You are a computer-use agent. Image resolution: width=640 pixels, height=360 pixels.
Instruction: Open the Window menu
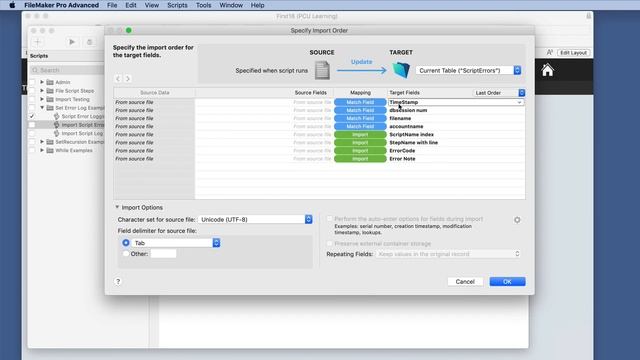tap(231, 5)
